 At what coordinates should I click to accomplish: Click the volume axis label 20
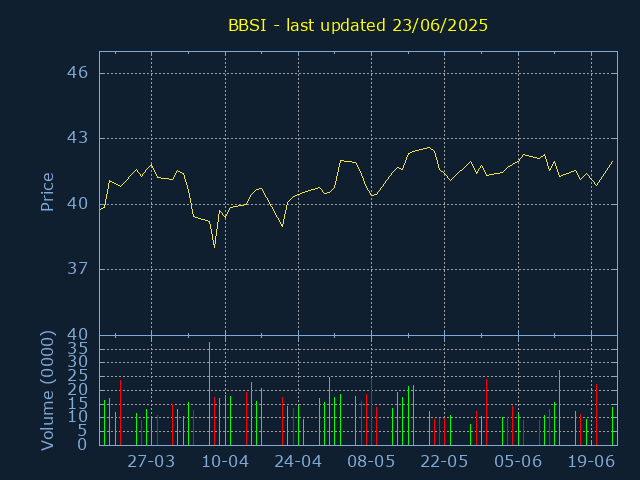click(77, 390)
